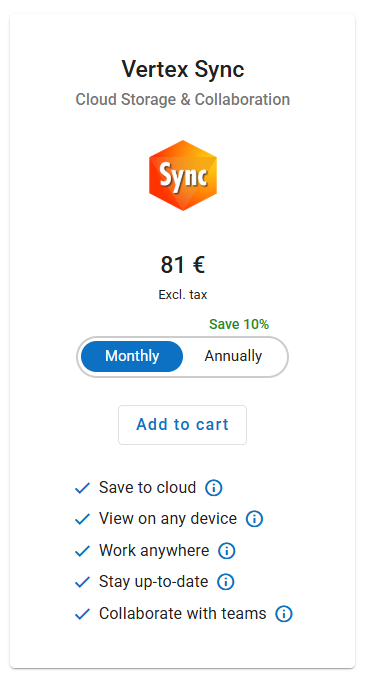Screen dimensions: 367x678
Task: Click checkmark beside Collaborate with teams
Action: [x=82, y=614]
